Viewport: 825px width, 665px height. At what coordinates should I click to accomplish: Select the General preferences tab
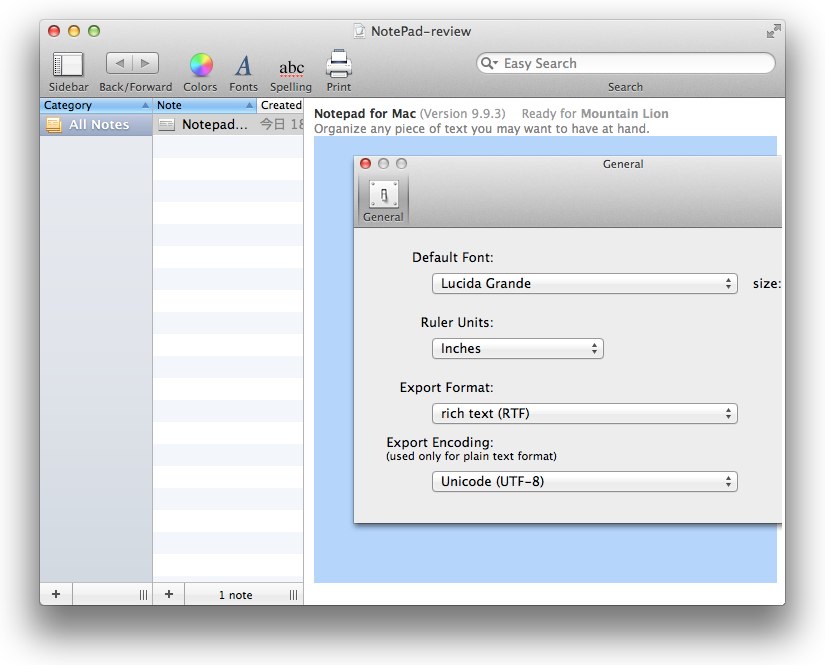point(383,201)
